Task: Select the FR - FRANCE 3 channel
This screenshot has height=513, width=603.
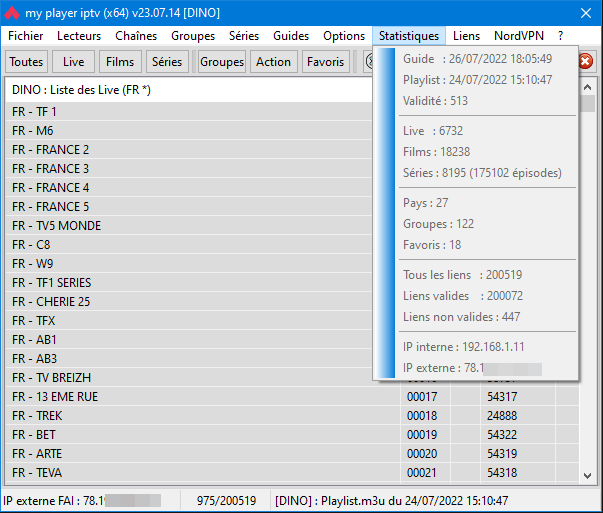Action: tap(188, 168)
